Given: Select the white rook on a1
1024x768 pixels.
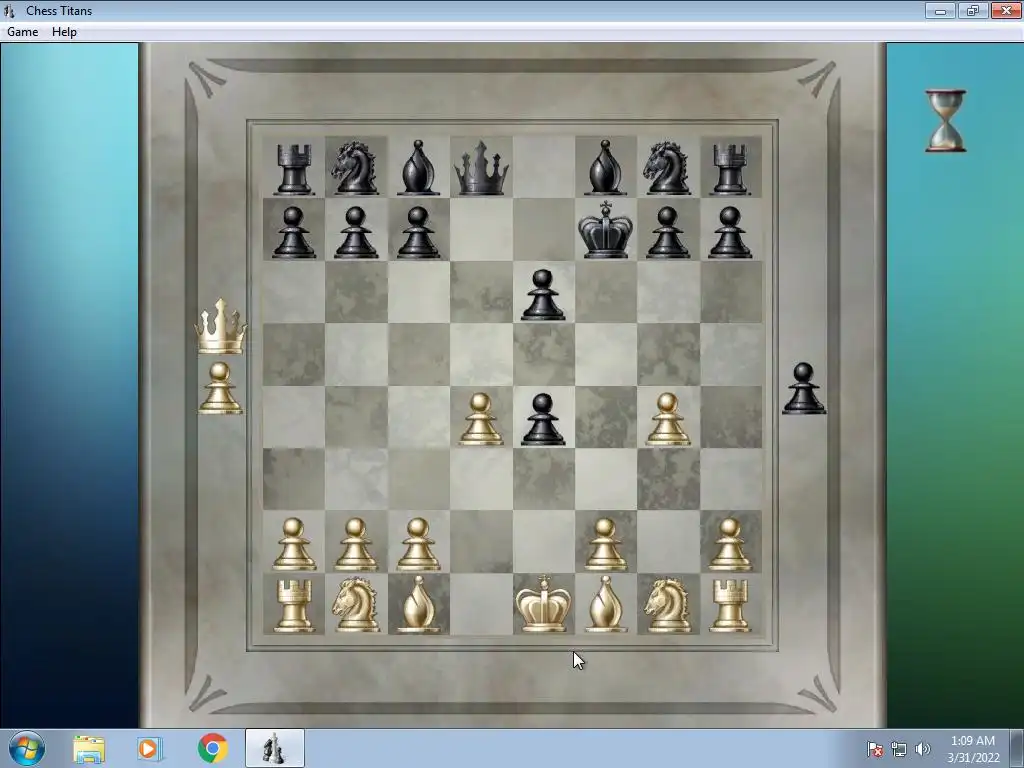Looking at the screenshot, I should tap(293, 606).
